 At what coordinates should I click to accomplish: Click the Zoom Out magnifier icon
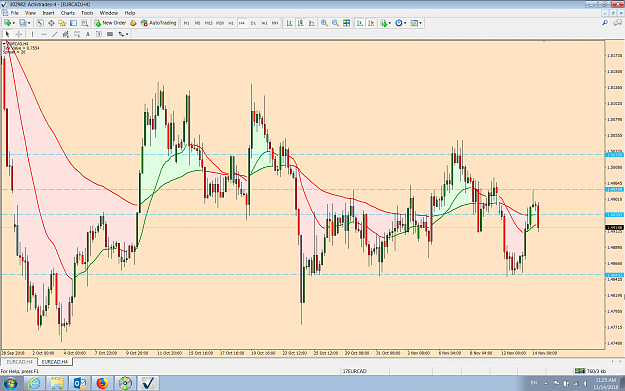coord(336,23)
